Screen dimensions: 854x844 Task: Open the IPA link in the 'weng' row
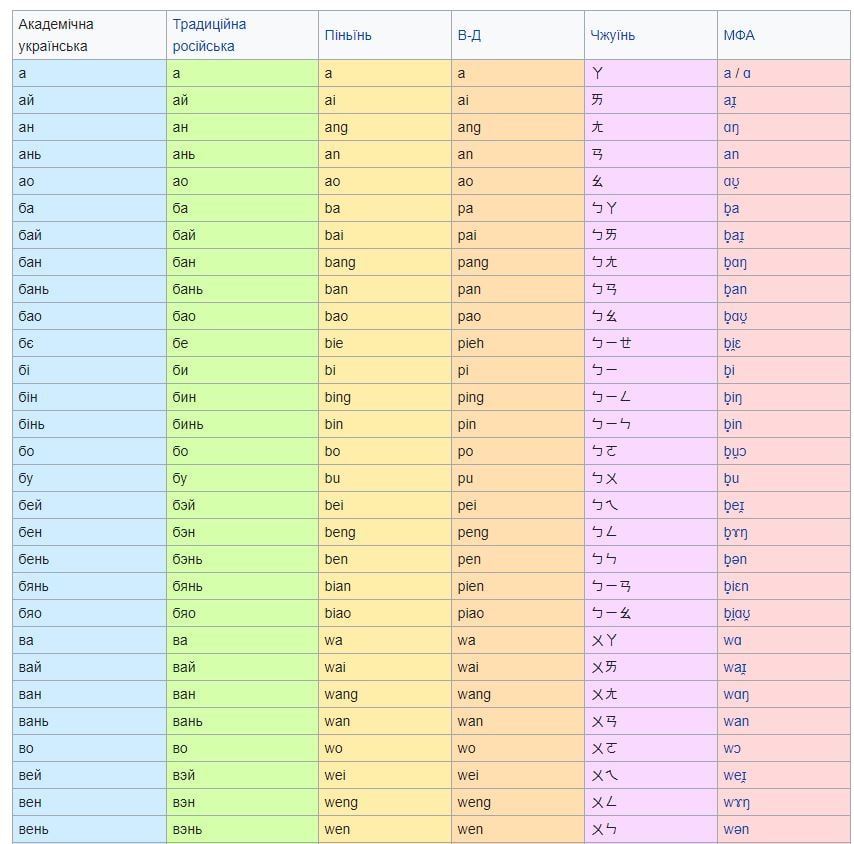point(736,802)
